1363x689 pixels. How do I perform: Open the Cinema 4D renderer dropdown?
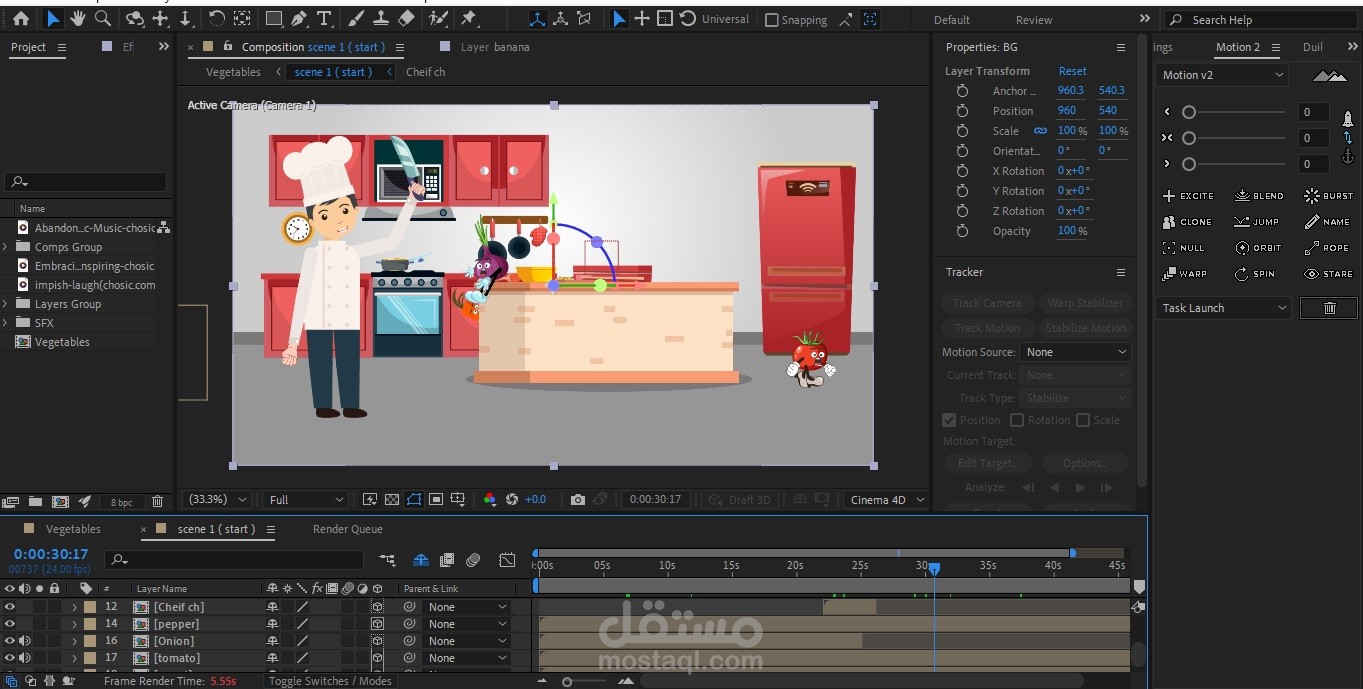tap(886, 500)
